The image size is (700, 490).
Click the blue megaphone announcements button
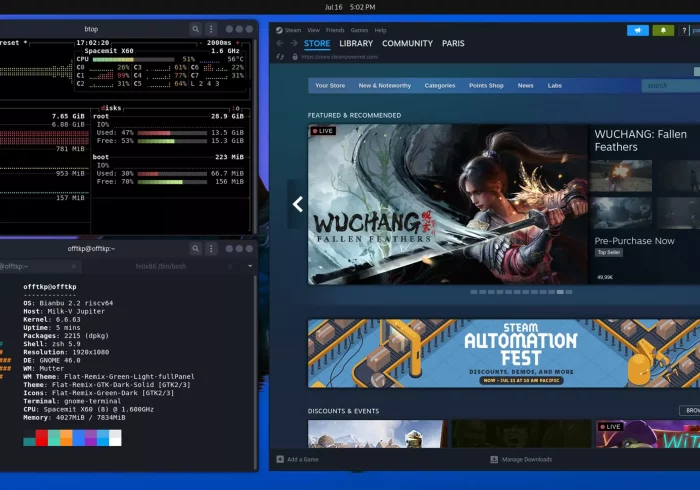click(638, 30)
